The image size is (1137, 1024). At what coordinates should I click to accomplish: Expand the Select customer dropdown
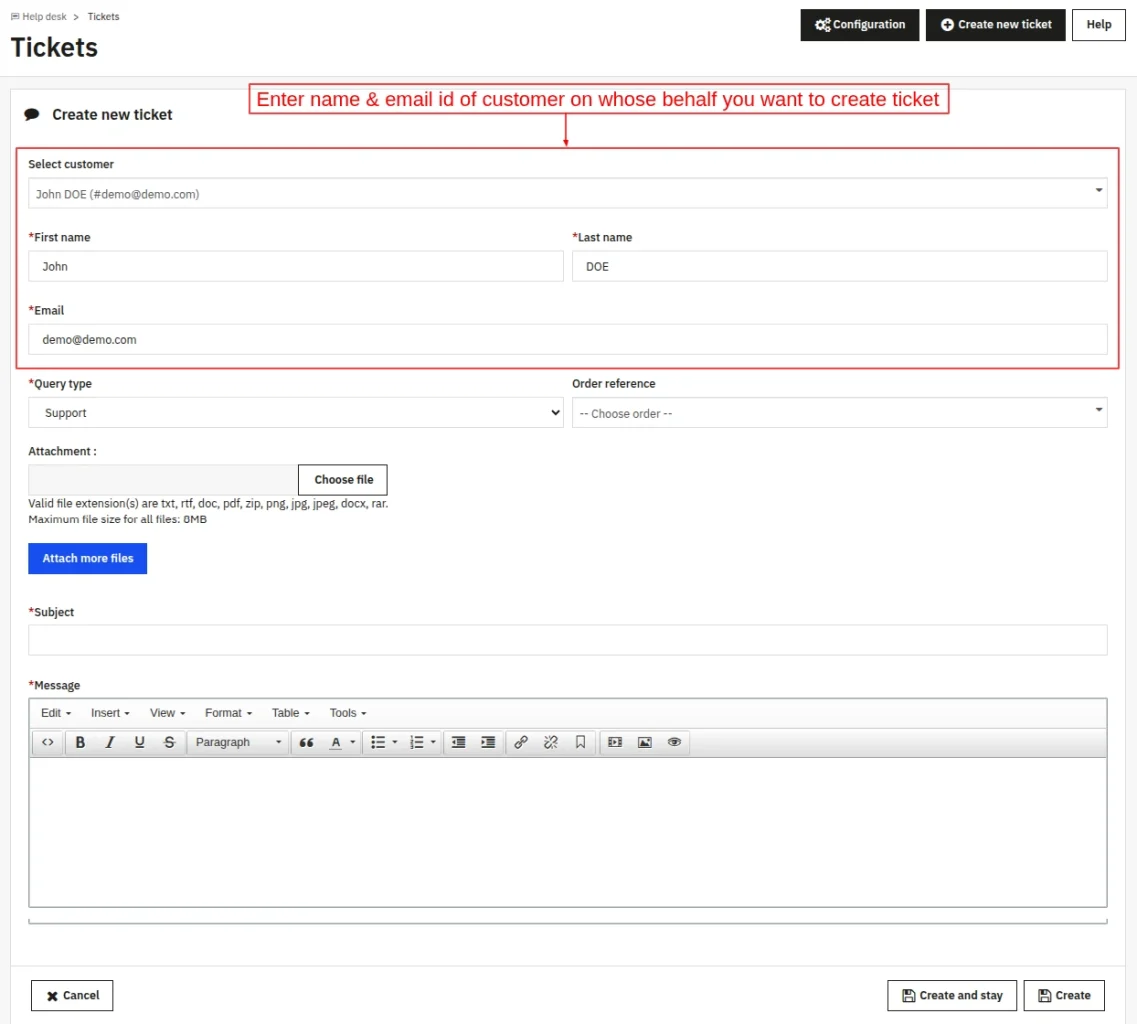(x=567, y=194)
